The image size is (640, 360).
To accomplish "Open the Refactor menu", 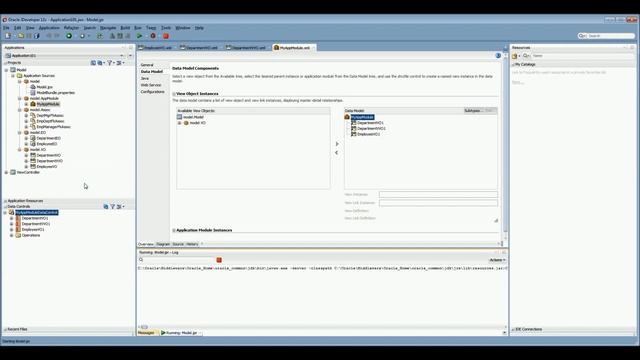I will click(71, 28).
